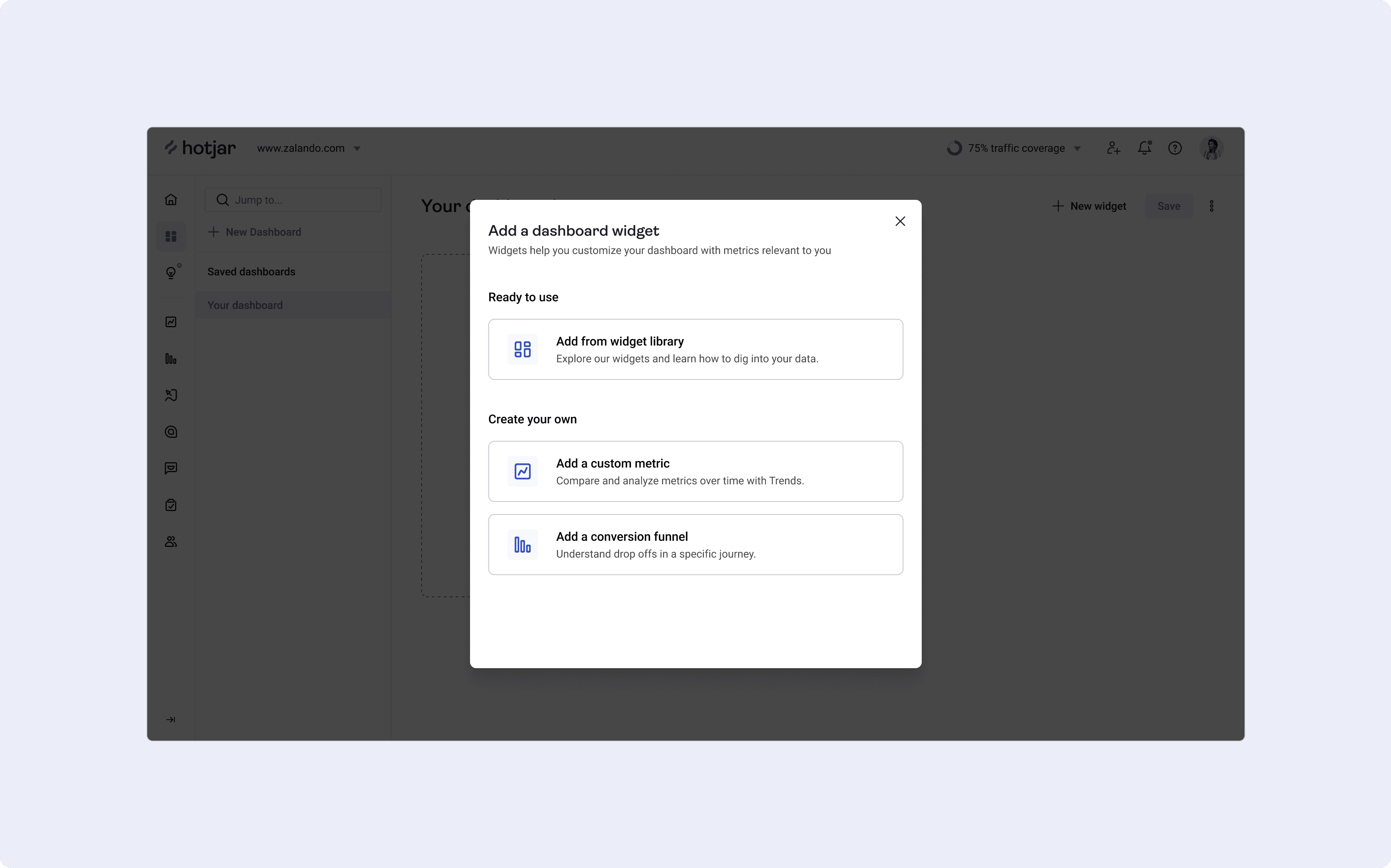The width and height of the screenshot is (1391, 868).
Task: Open Heatmaps circular icon in sidebar
Action: click(171, 432)
